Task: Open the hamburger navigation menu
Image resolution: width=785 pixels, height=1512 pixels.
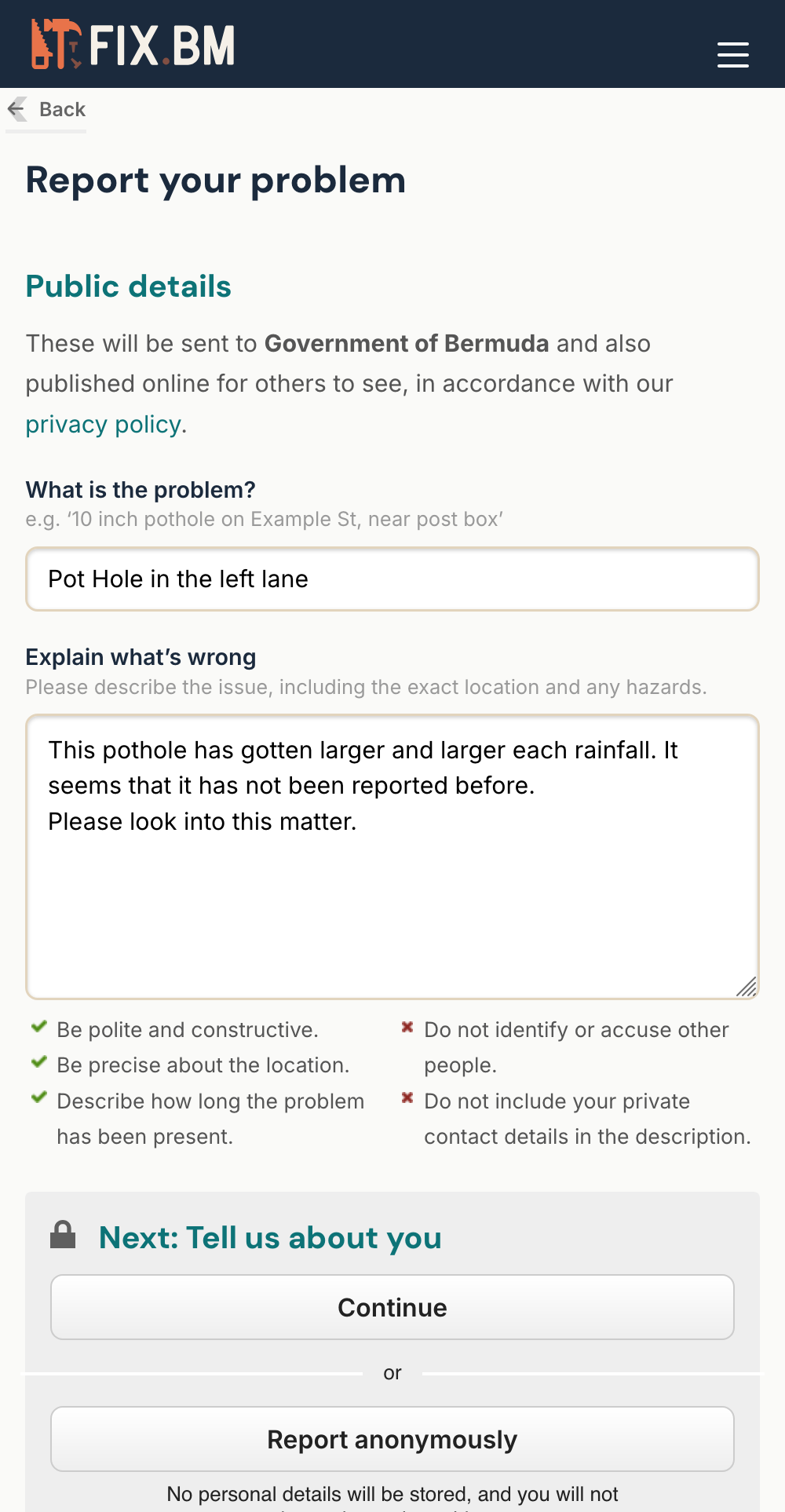Action: [732, 55]
